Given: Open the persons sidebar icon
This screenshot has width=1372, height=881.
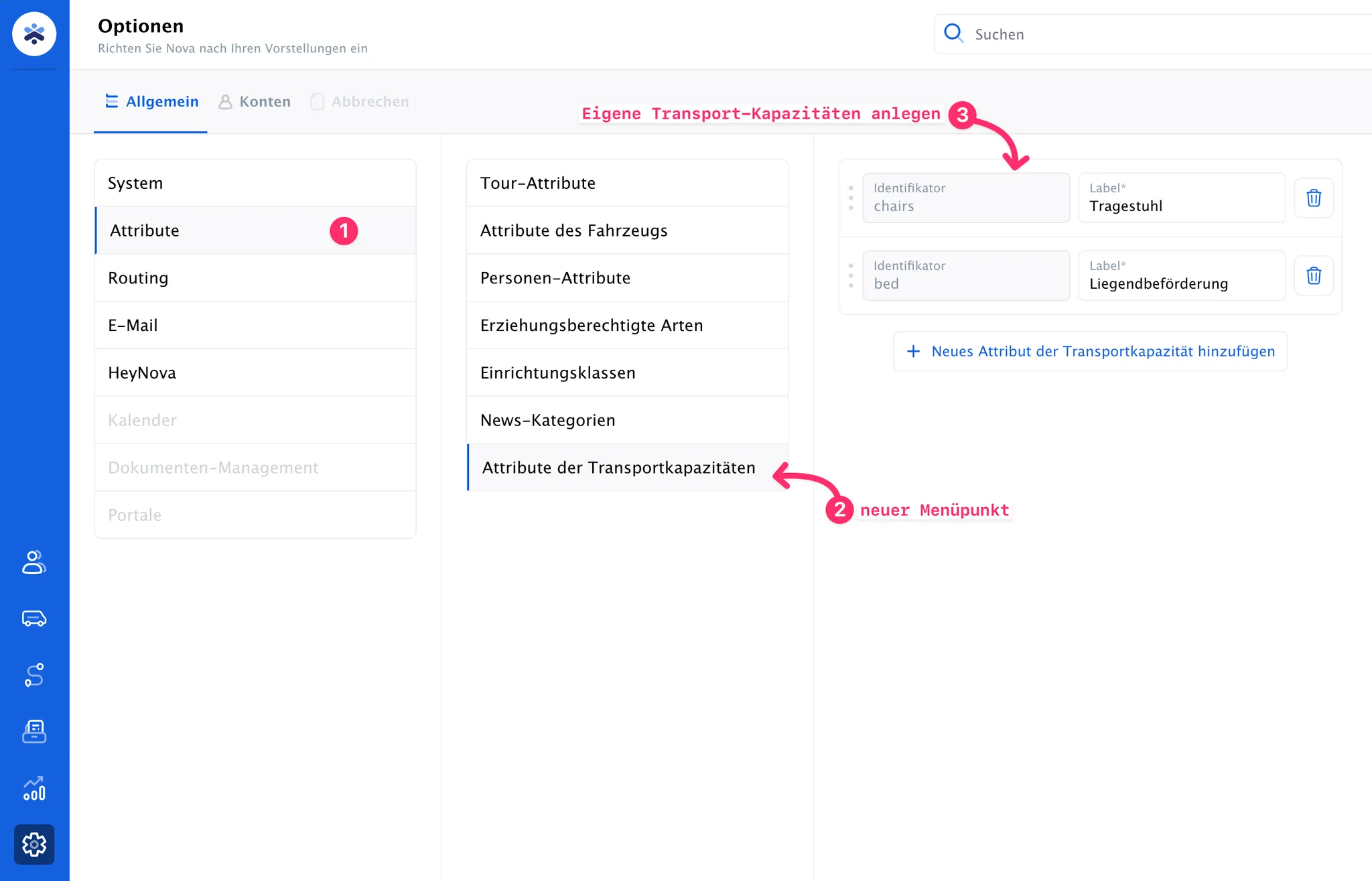Looking at the screenshot, I should (34, 562).
